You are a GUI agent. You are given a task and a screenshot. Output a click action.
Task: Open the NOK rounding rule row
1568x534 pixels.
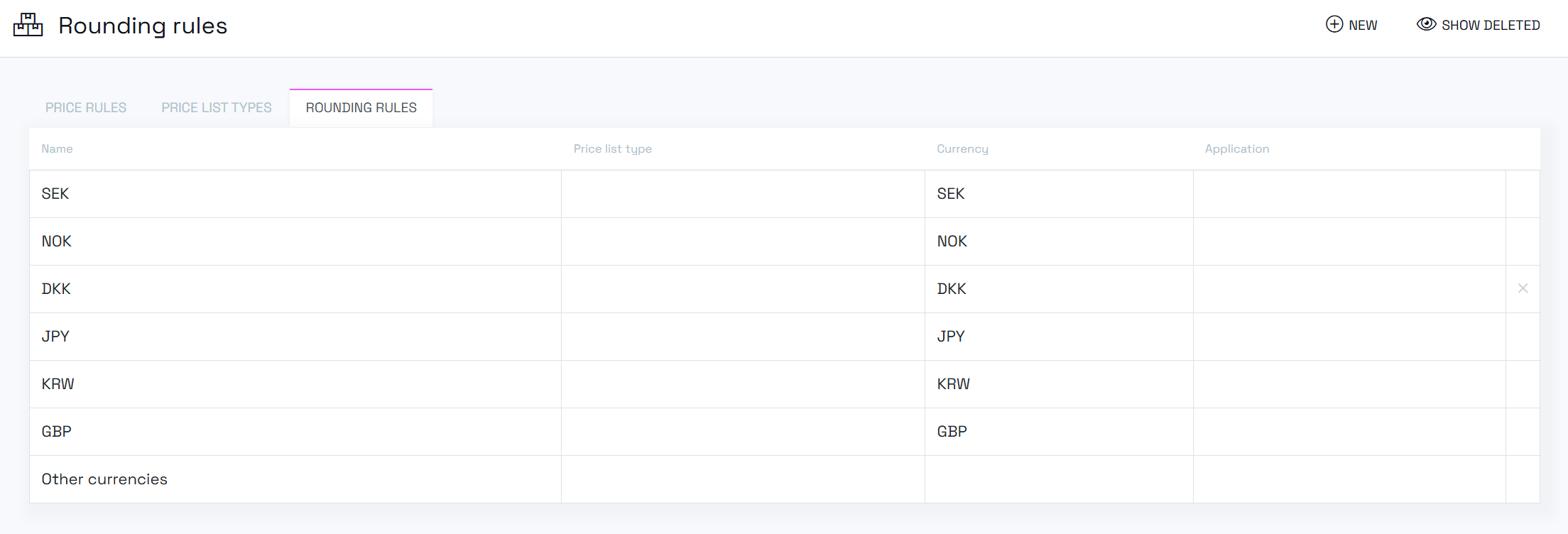pyautogui.click(x=57, y=241)
